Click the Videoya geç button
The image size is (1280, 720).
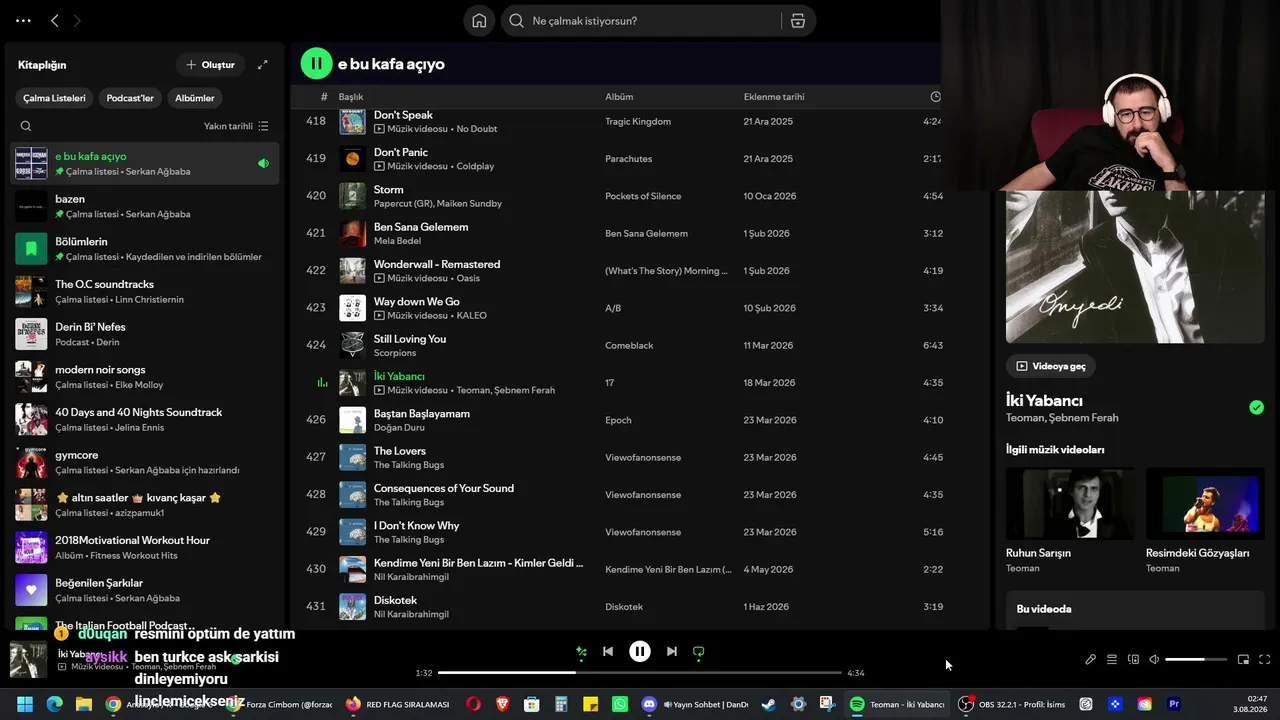coord(1051,366)
